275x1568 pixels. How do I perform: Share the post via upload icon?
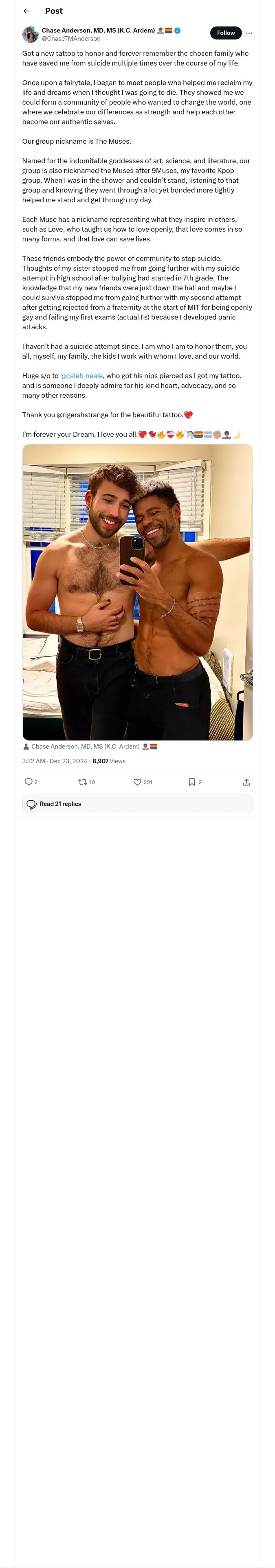coord(246,782)
